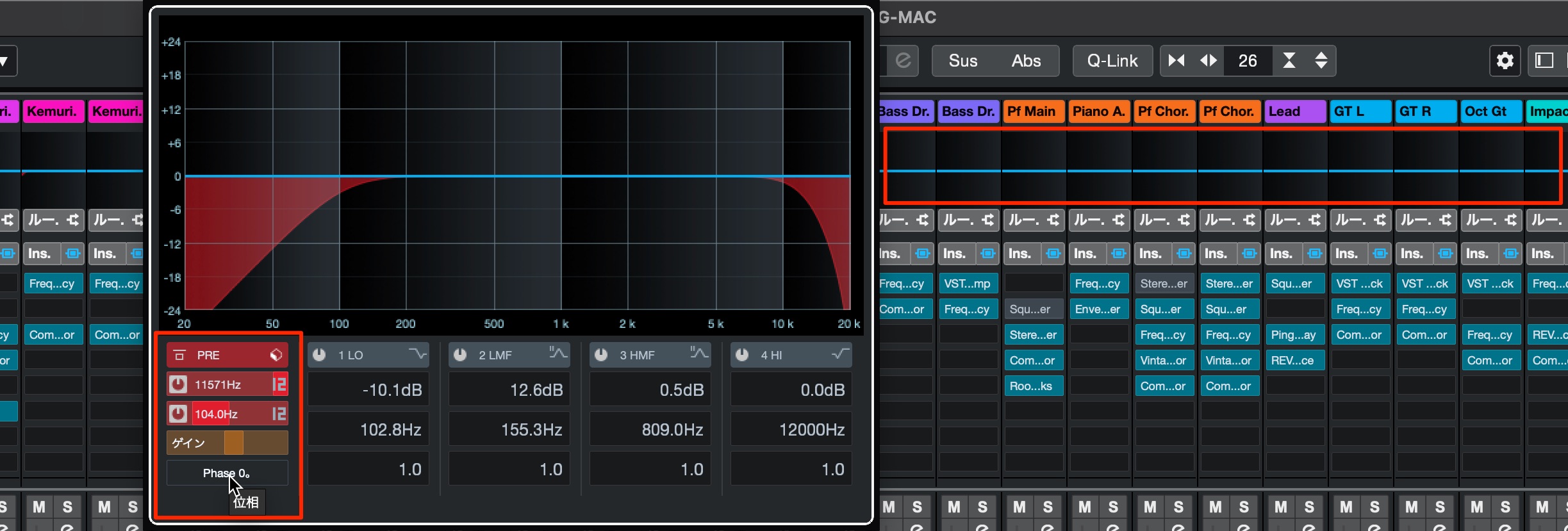Click the 2 LMF frequency value 155.3Hz

509,430
